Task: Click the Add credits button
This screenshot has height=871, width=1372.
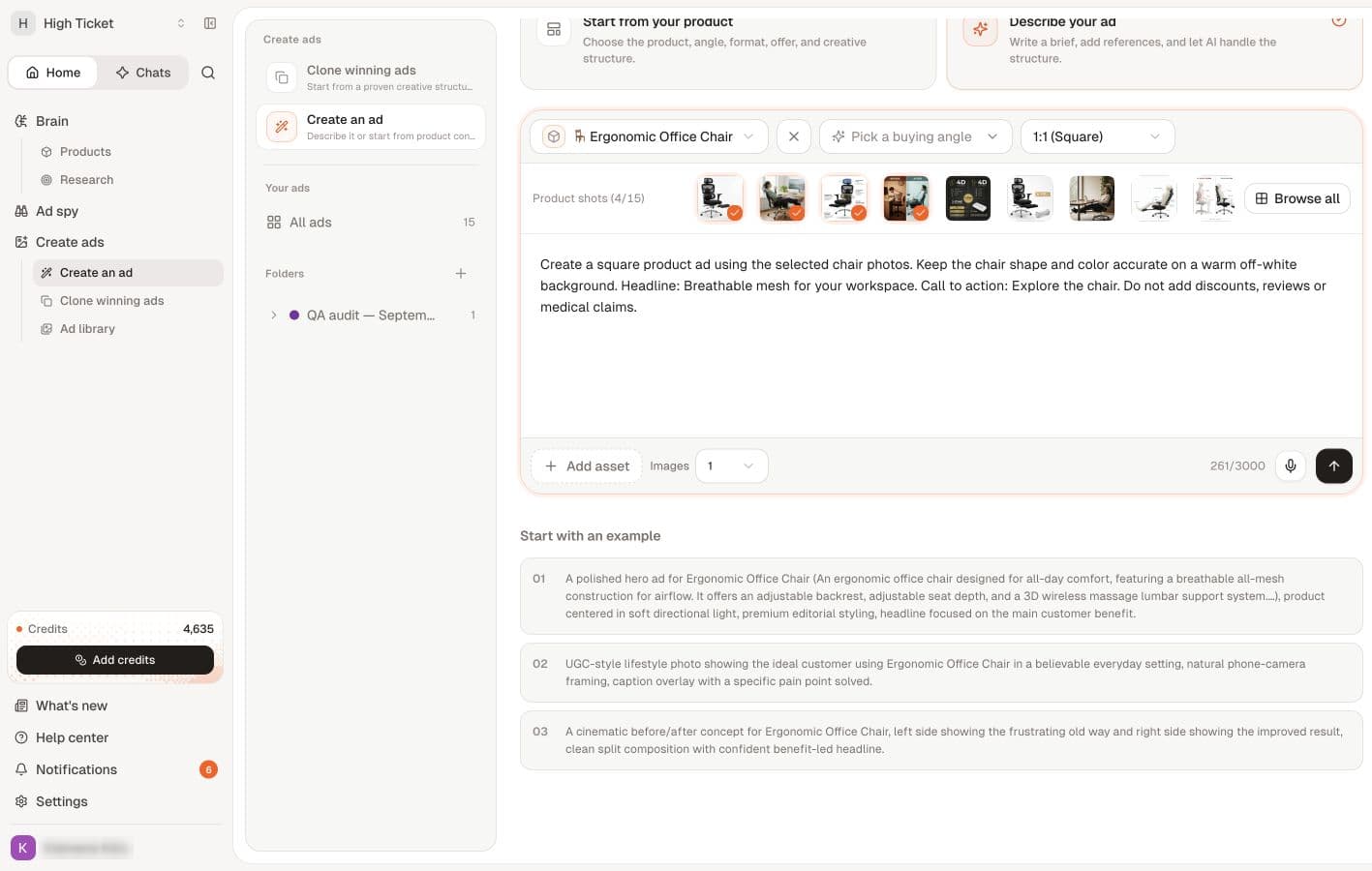Action: point(115,660)
